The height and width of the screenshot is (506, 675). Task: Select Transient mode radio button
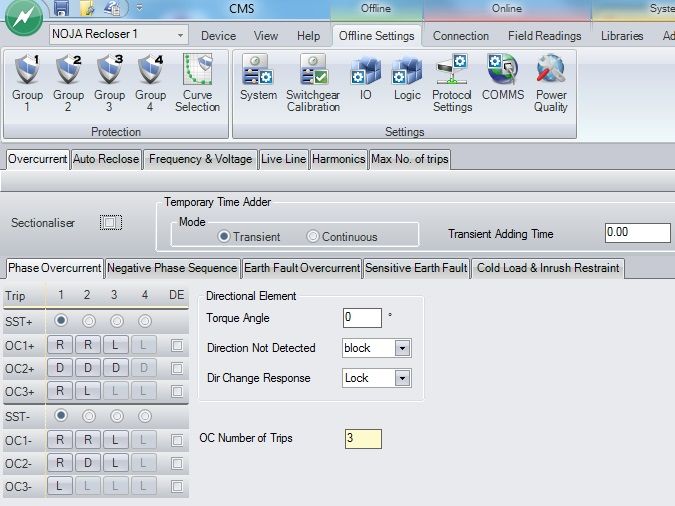(224, 236)
